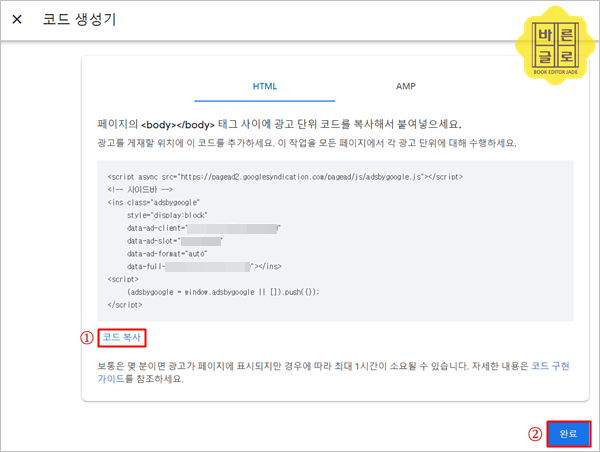The image size is (600, 452).
Task: Click the body tag instruction heading
Action: (279, 124)
